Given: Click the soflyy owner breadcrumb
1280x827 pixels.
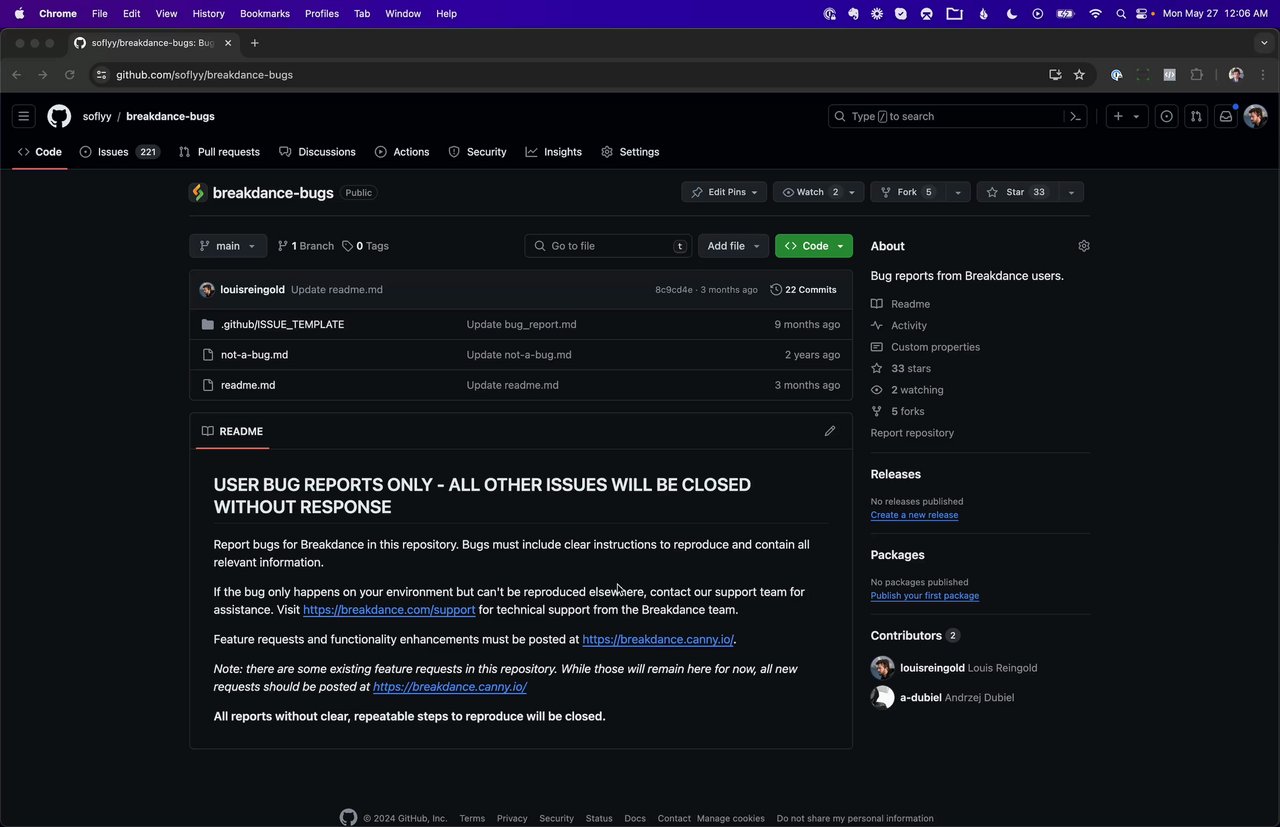Looking at the screenshot, I should (97, 116).
